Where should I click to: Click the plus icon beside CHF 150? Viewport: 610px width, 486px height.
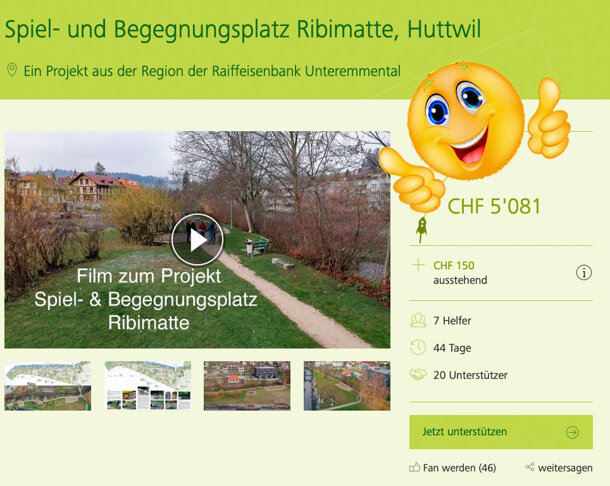(x=417, y=265)
